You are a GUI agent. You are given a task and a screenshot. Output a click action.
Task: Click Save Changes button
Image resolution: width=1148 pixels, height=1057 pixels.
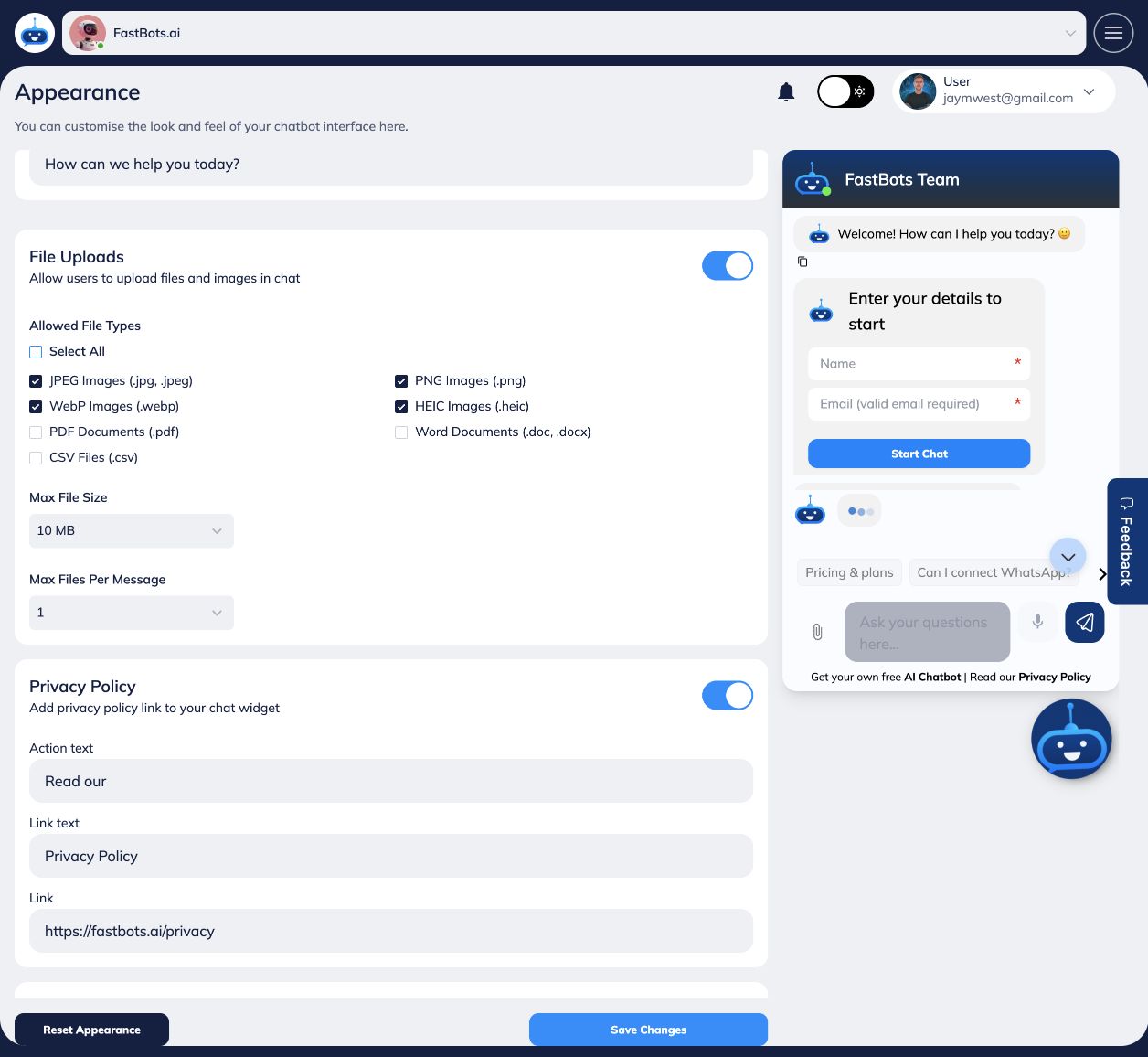pos(648,1030)
